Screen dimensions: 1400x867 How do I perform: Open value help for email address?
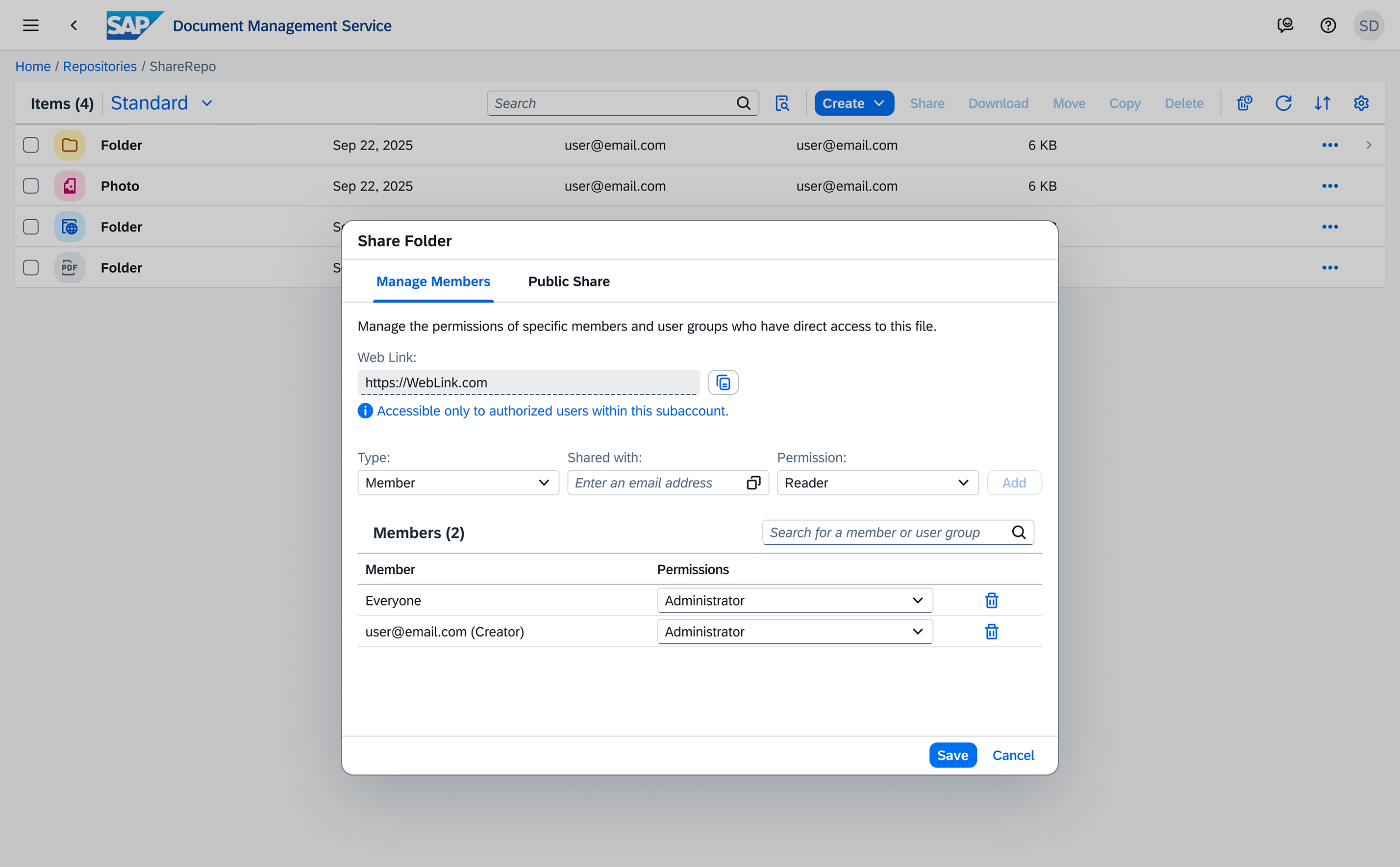click(x=753, y=483)
